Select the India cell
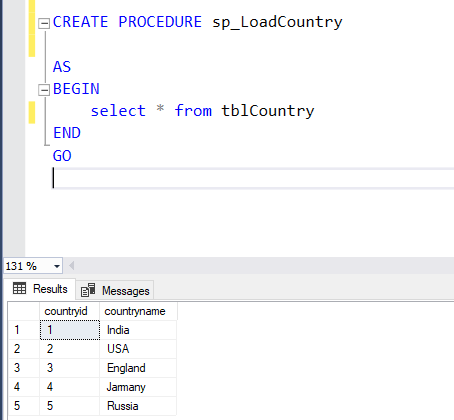 pos(138,330)
